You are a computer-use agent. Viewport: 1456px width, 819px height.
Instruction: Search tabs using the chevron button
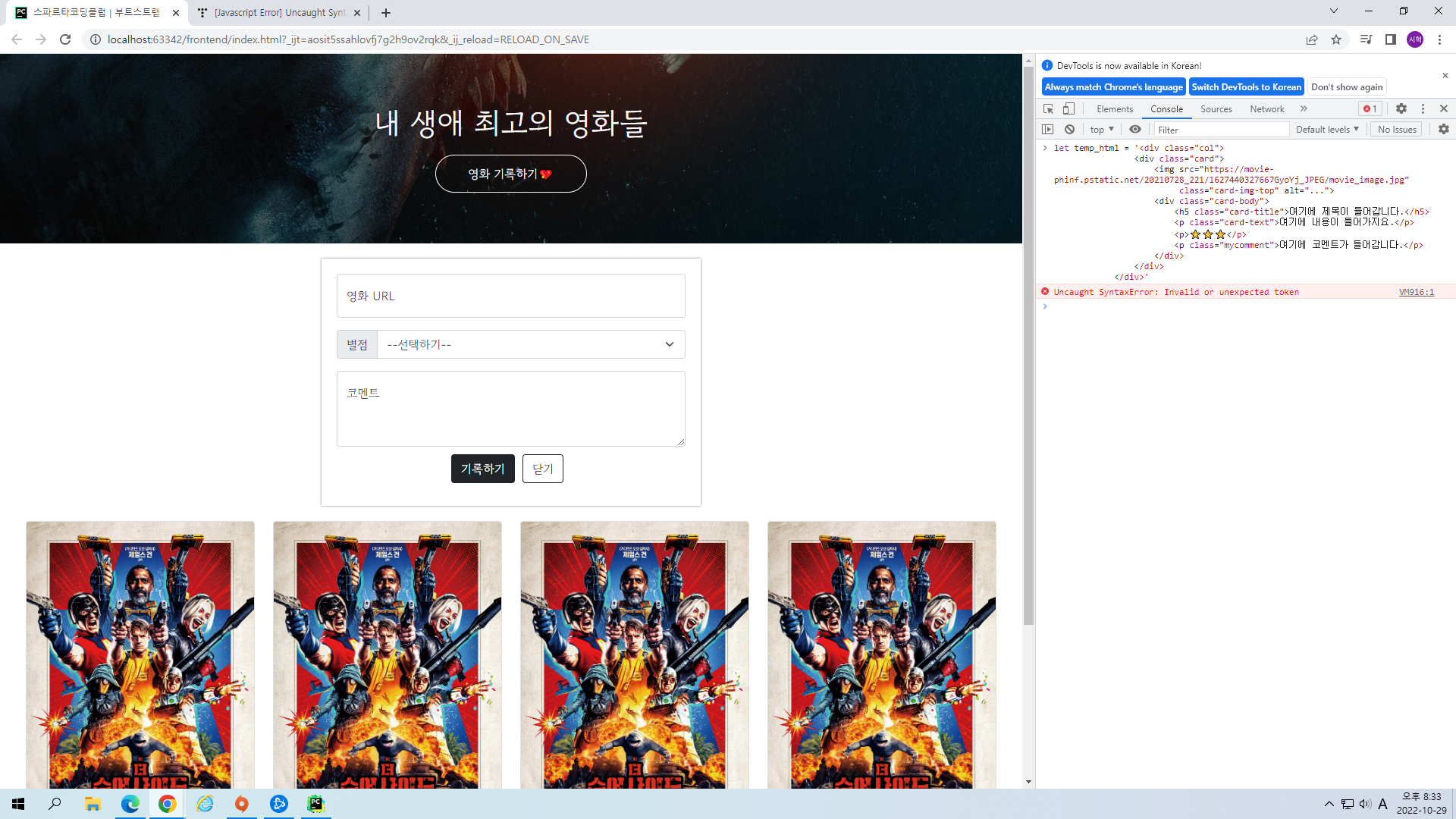pos(1334,11)
